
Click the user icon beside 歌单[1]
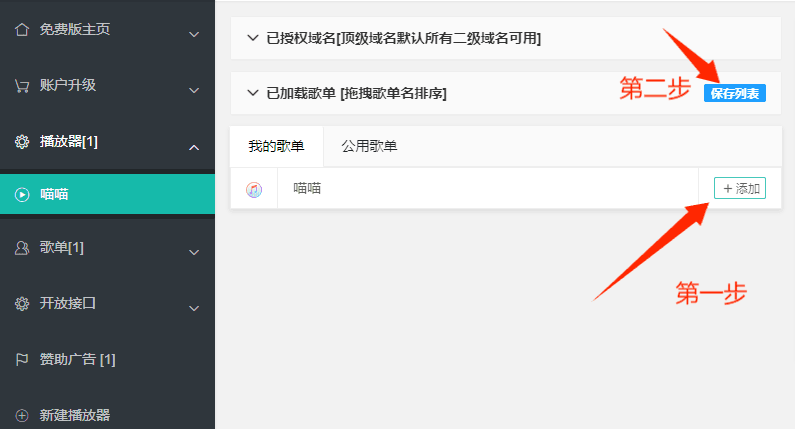pos(22,247)
